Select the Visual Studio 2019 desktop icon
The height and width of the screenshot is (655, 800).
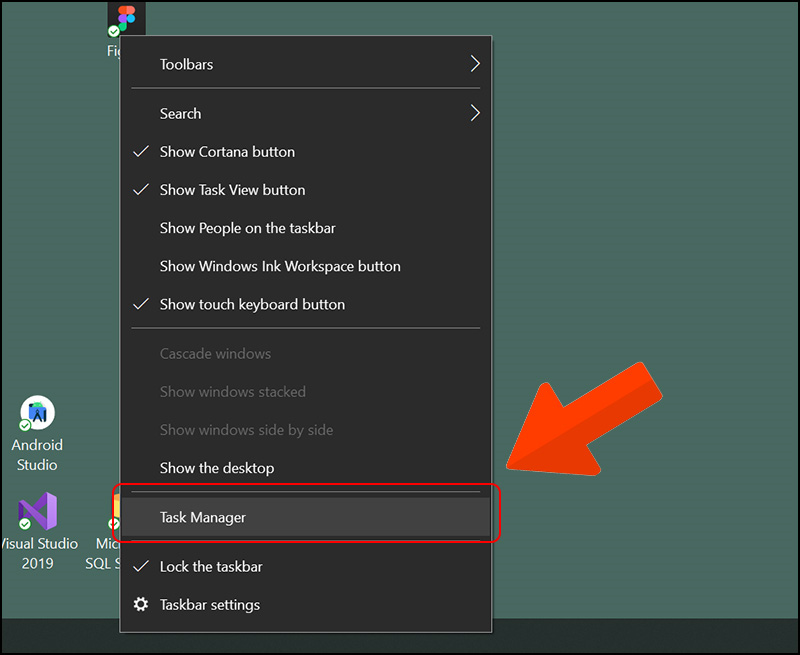tap(37, 513)
